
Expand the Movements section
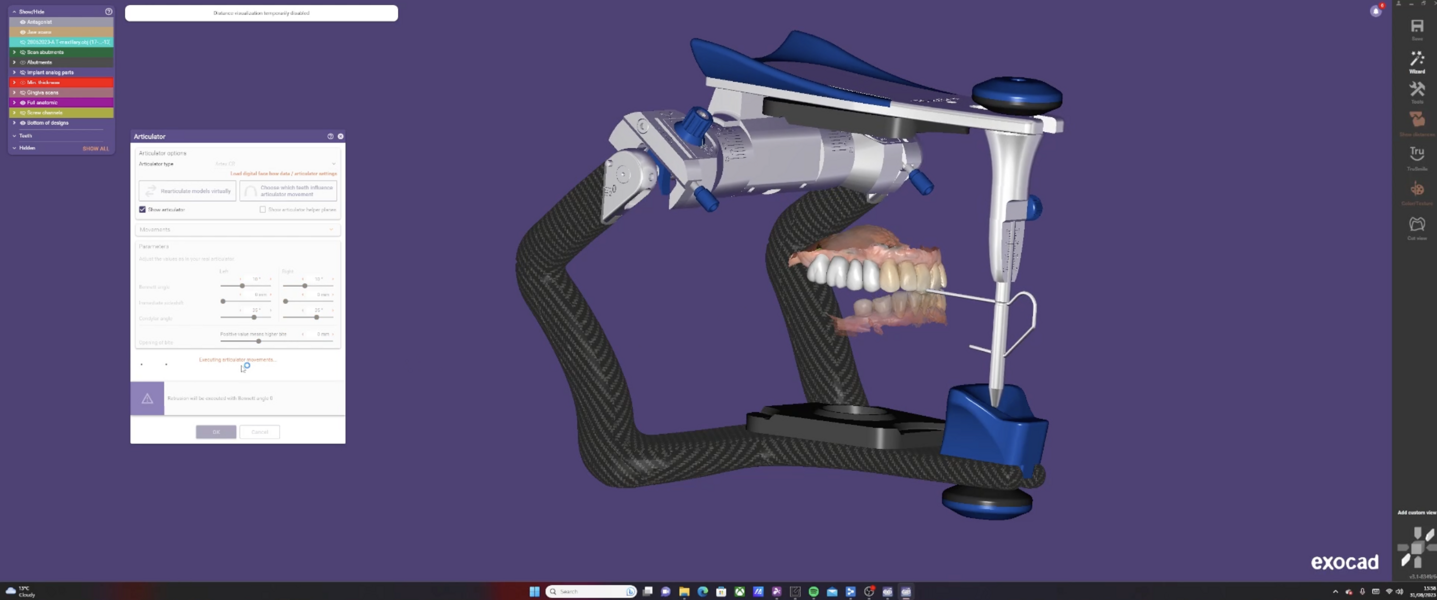pyautogui.click(x=238, y=230)
